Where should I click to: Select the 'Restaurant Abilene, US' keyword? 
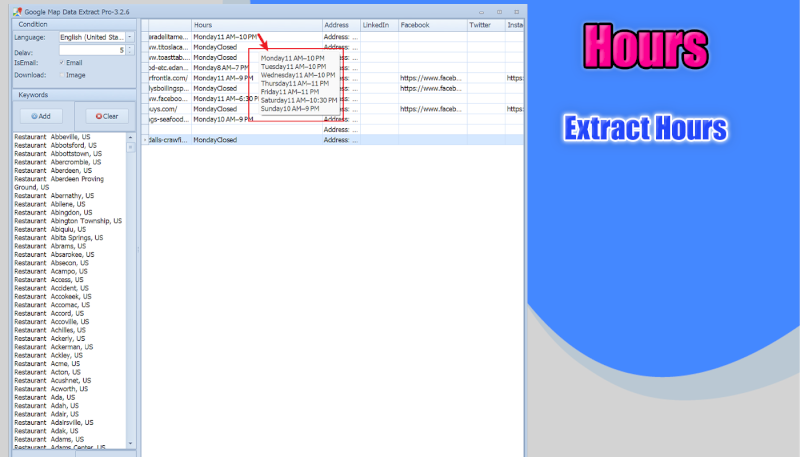coord(53,204)
